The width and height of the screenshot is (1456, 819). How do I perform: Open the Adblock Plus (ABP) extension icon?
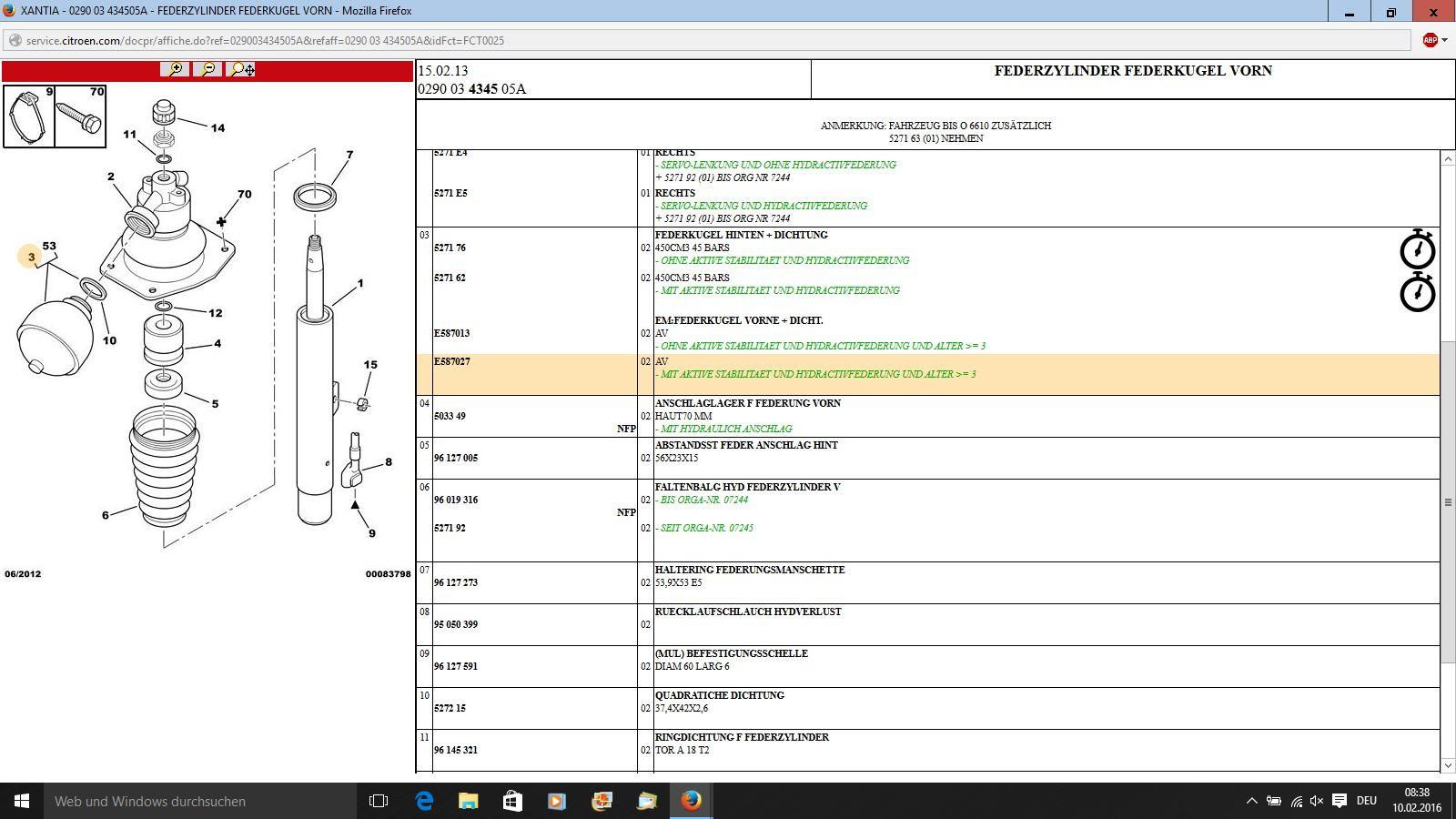point(1430,40)
